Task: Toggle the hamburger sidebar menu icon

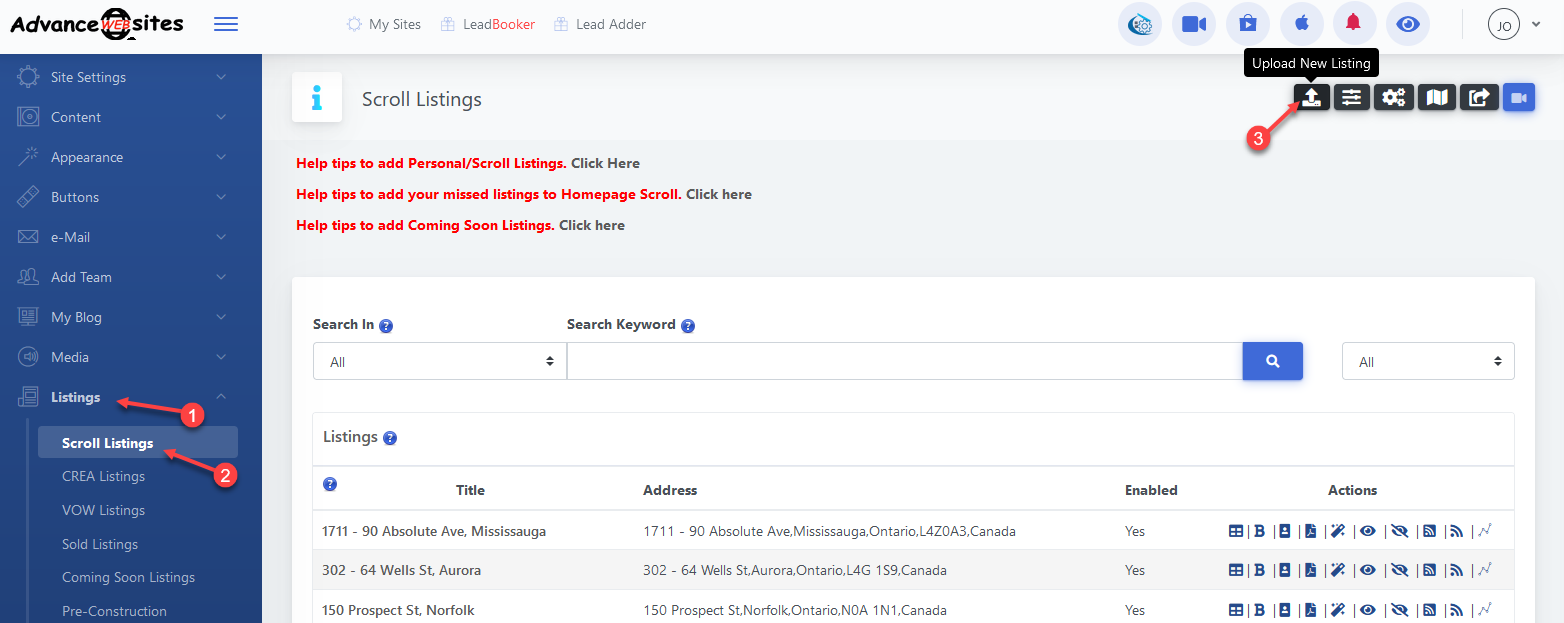Action: click(x=226, y=24)
